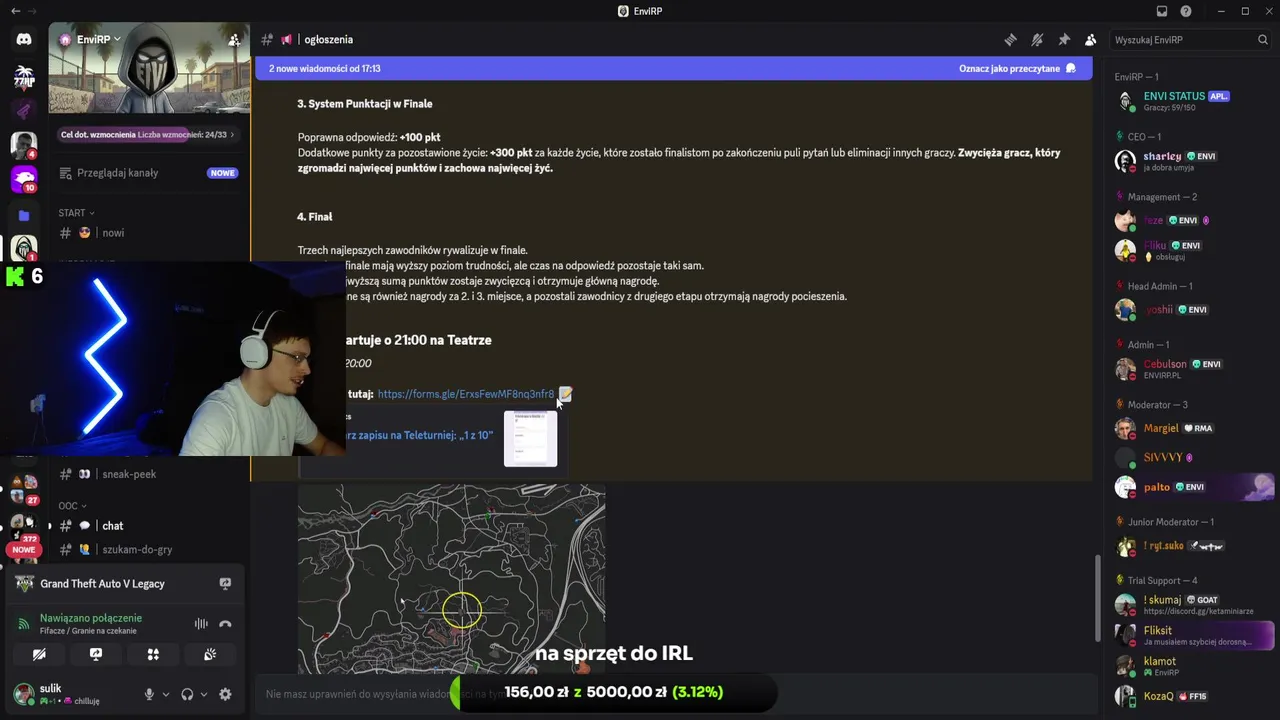Select the ogłoszenia channel title
The width and height of the screenshot is (1280, 720).
[328, 40]
